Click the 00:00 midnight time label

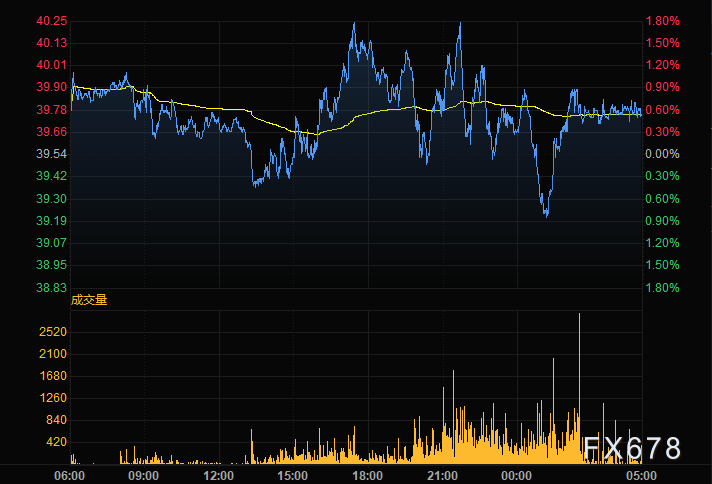tap(516, 476)
